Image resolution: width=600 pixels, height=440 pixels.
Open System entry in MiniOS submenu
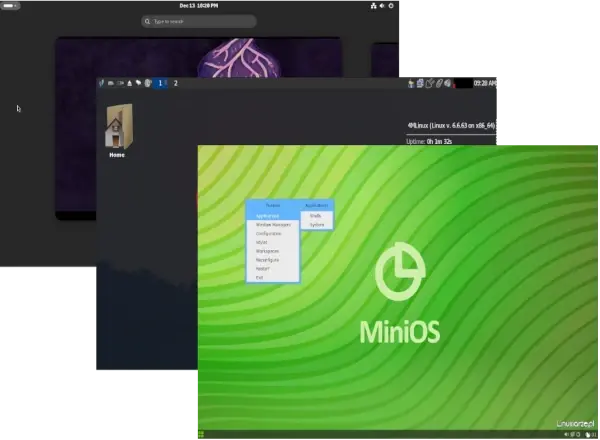click(x=316, y=225)
